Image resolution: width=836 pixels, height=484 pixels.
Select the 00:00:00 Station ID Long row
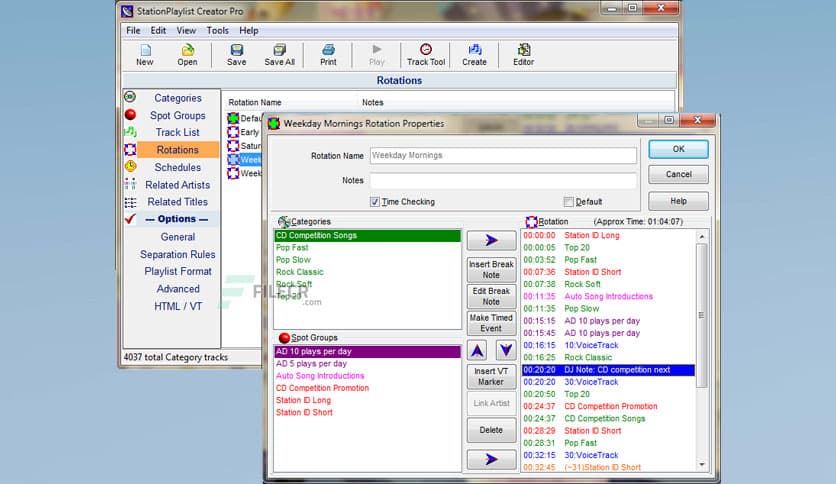[608, 235]
